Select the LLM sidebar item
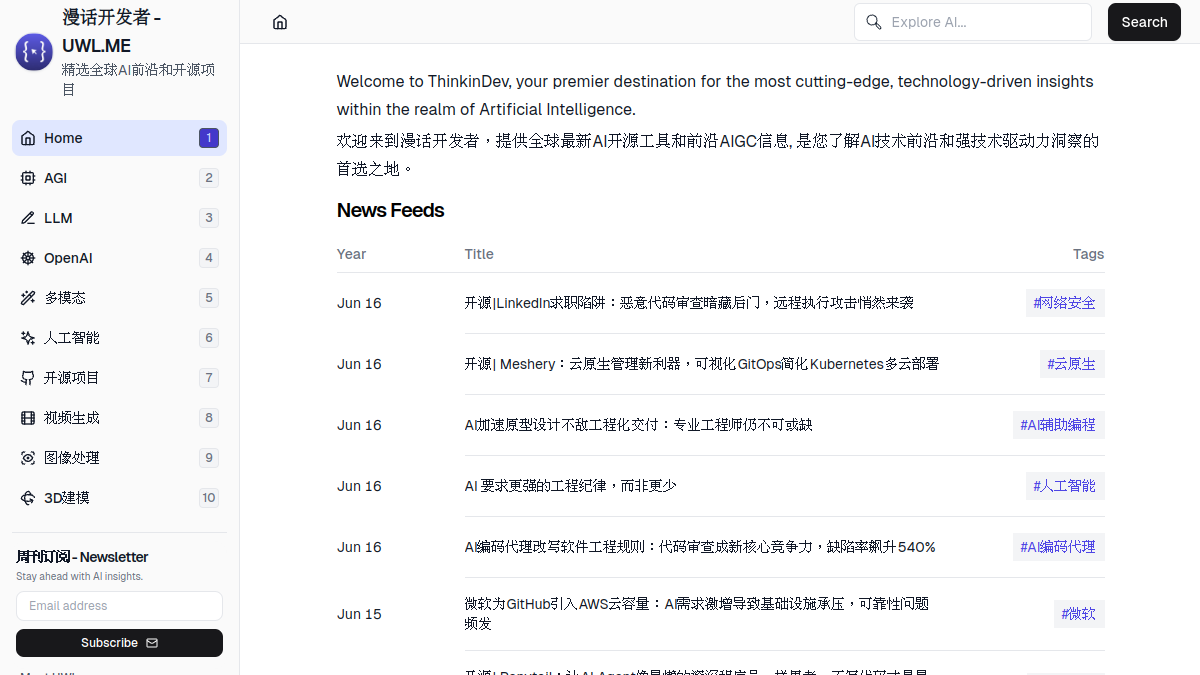The image size is (1200, 675). (x=119, y=218)
